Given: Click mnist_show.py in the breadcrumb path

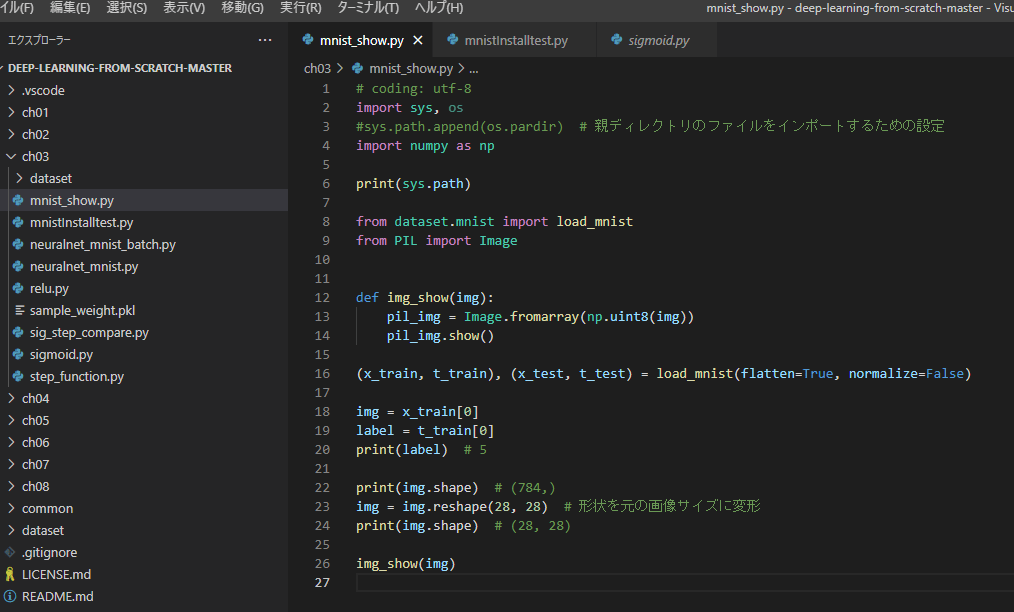Looking at the screenshot, I should click(x=411, y=69).
